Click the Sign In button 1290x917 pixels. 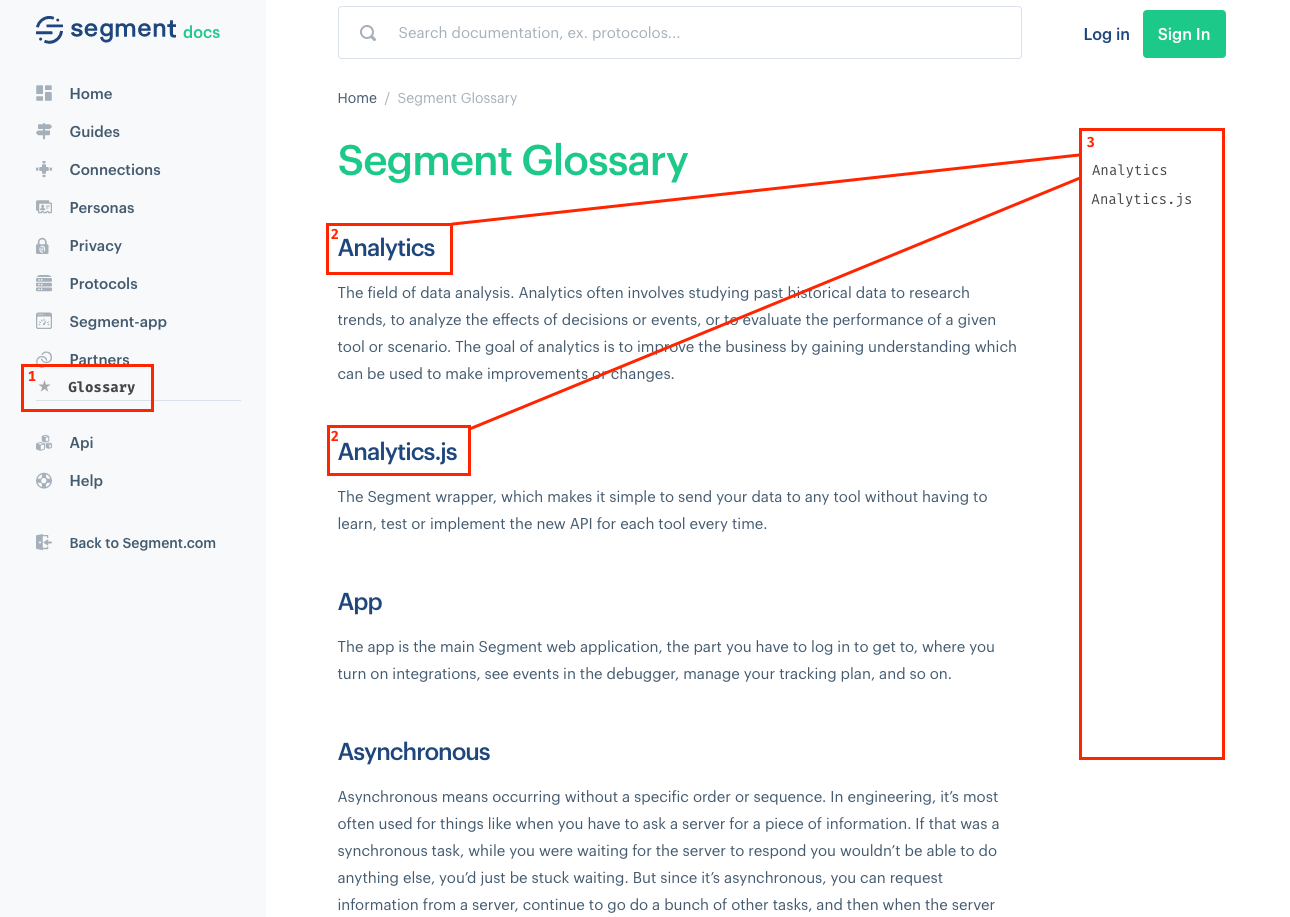pyautogui.click(x=1183, y=33)
